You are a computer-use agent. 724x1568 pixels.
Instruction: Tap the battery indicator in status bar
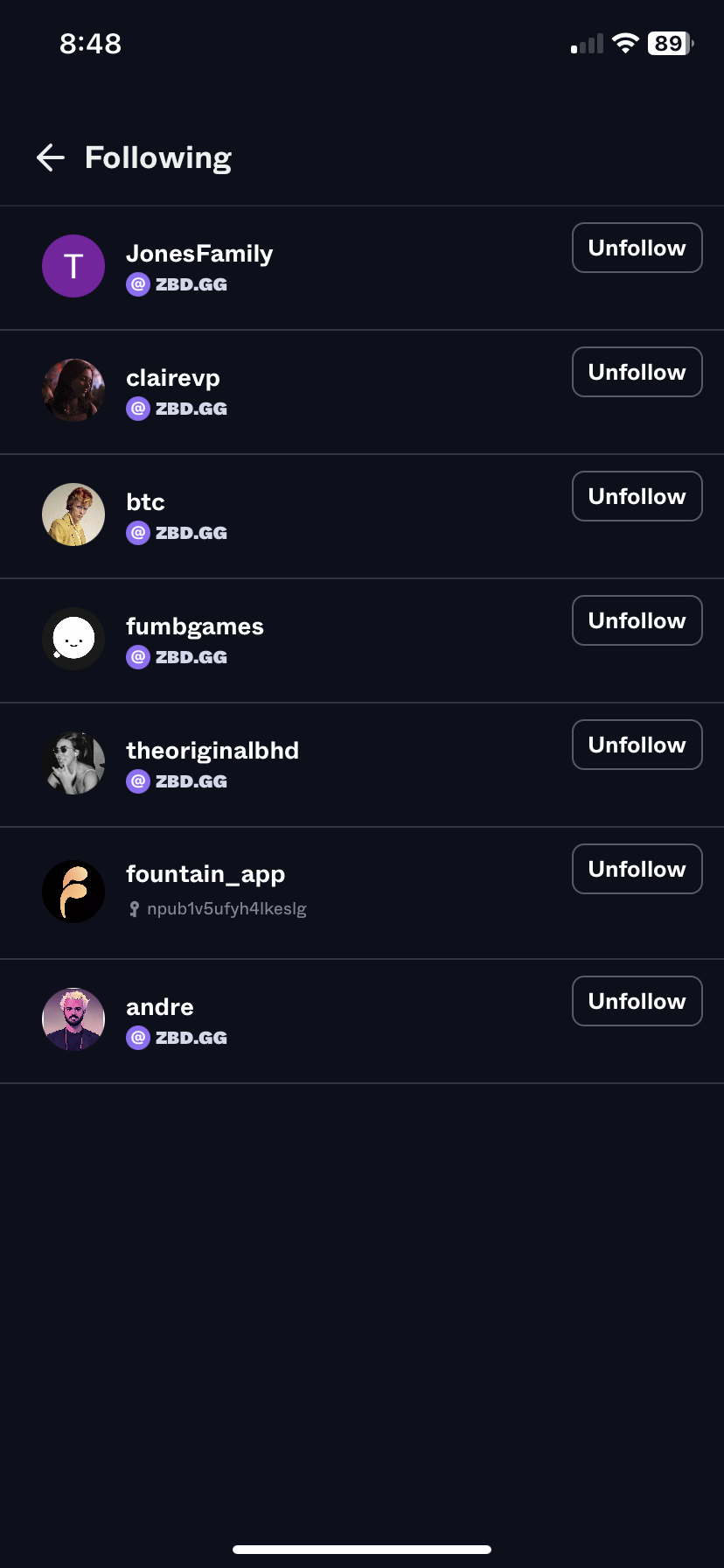click(x=670, y=44)
